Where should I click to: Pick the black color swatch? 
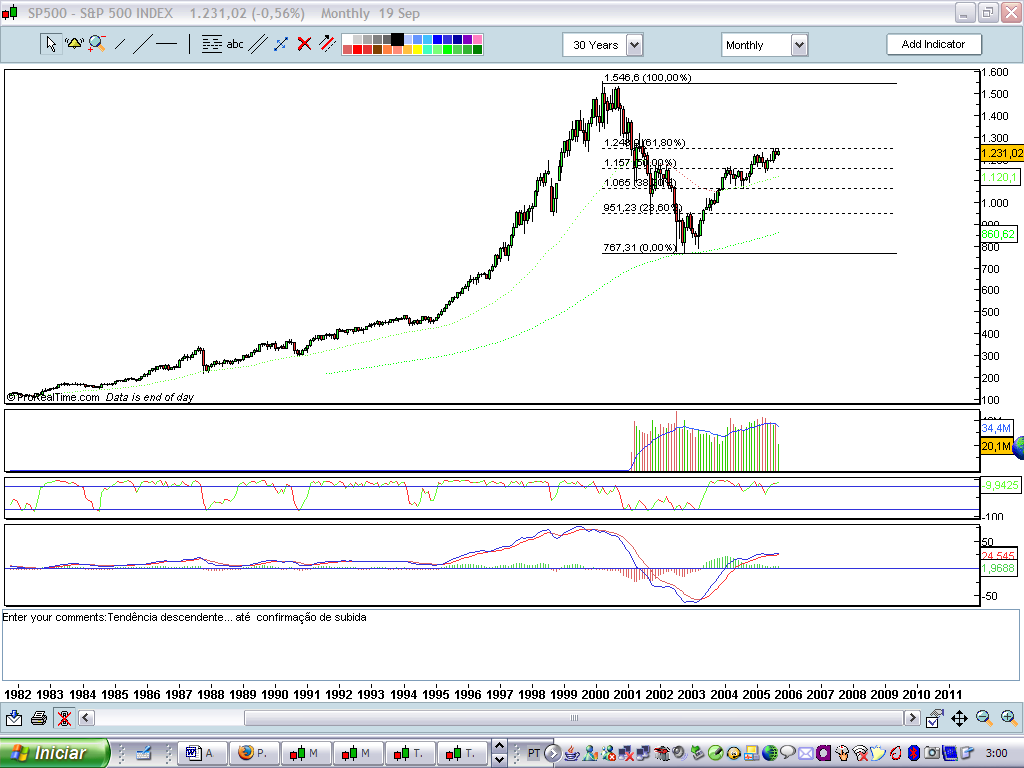coord(395,38)
